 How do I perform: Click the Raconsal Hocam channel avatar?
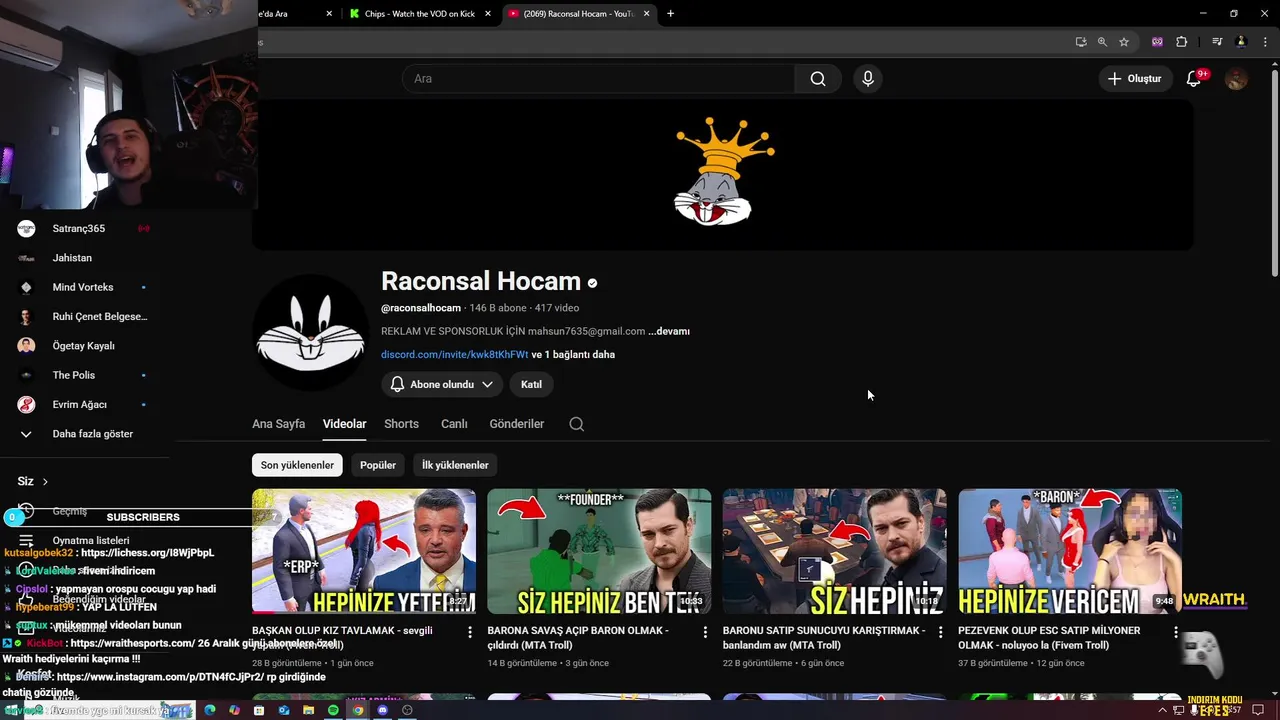pyautogui.click(x=311, y=334)
